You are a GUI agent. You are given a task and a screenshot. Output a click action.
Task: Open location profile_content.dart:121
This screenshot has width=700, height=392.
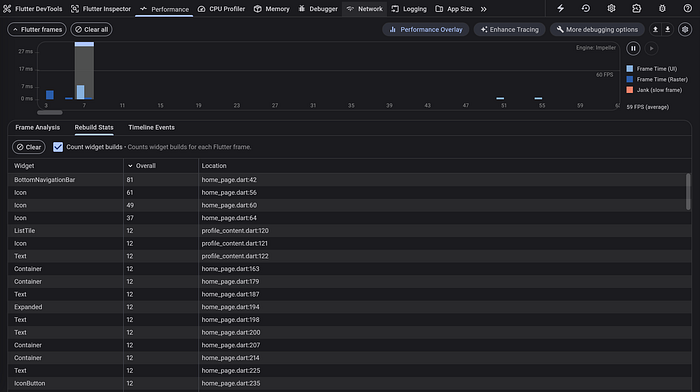click(234, 243)
